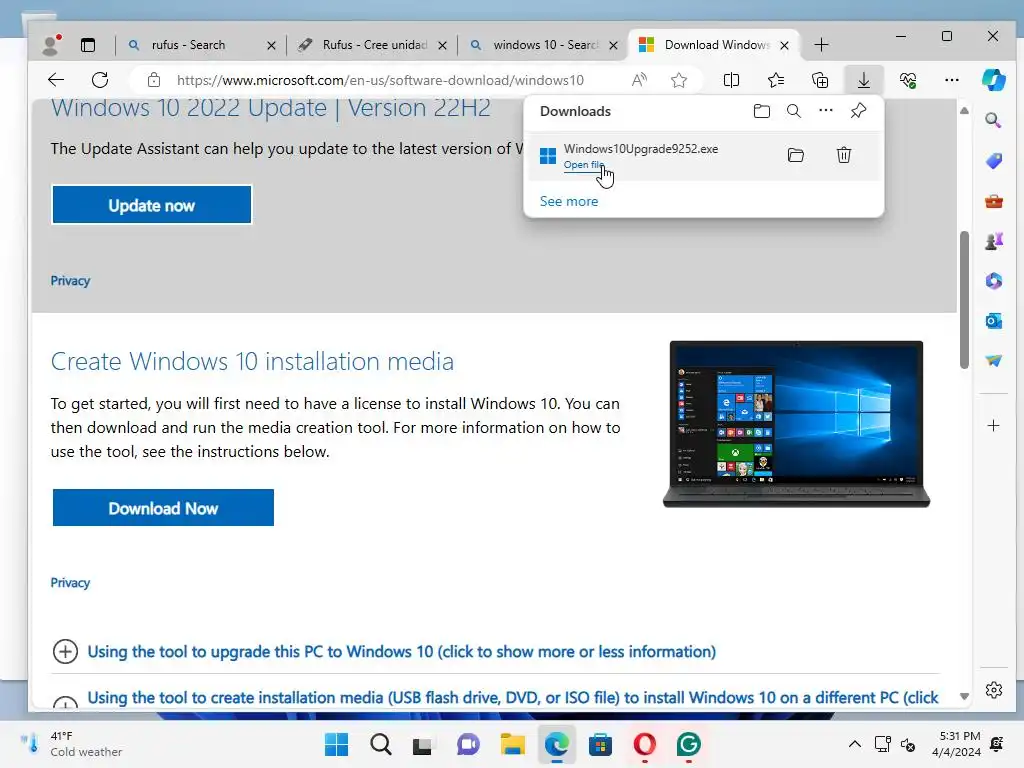The height and width of the screenshot is (768, 1024).
Task: Click See more in Downloads panel
Action: click(569, 201)
